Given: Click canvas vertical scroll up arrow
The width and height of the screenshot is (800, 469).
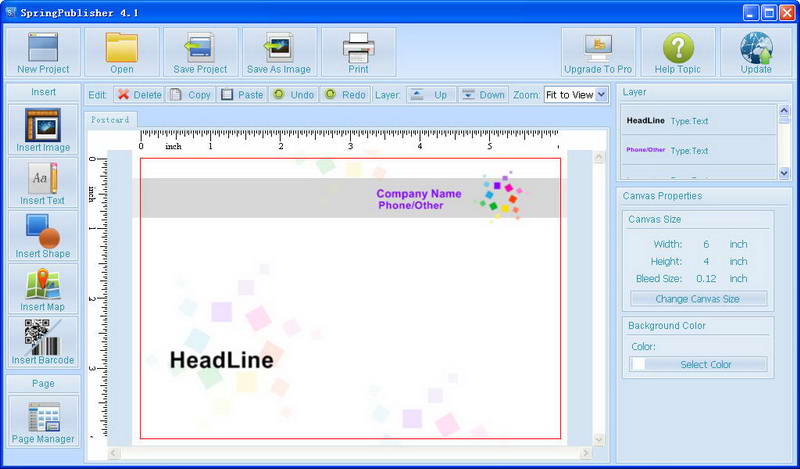Looking at the screenshot, I should coord(599,157).
